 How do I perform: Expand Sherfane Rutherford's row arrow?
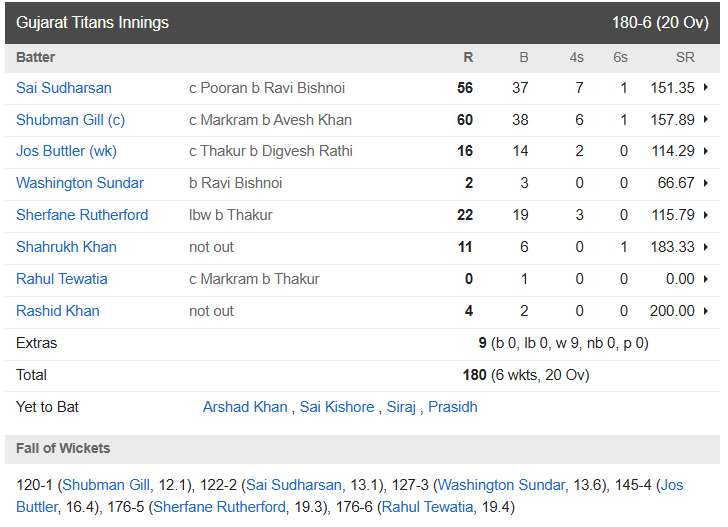706,215
